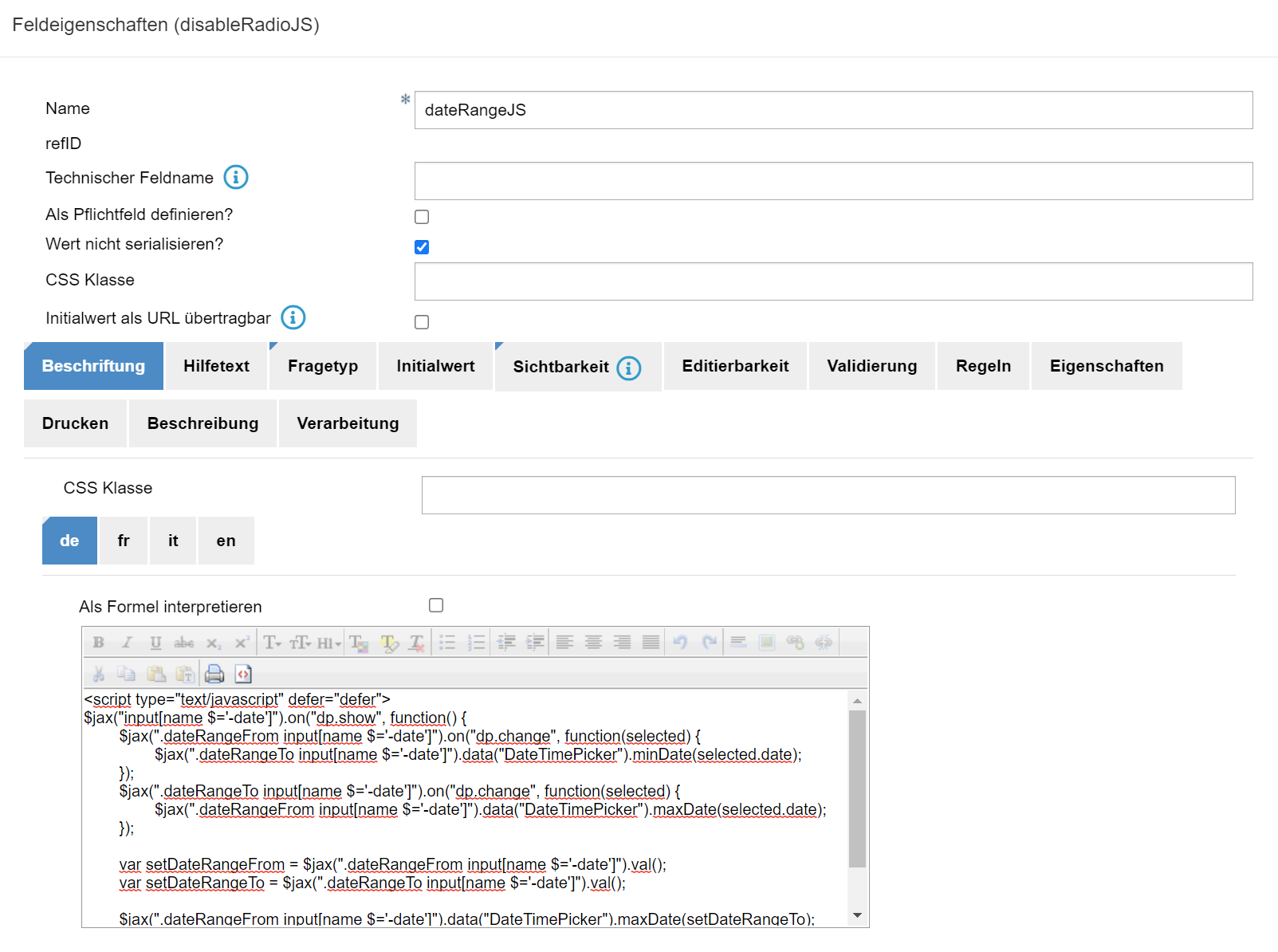
Task: Click the script editor scroll-down arrow
Action: pos(857,915)
